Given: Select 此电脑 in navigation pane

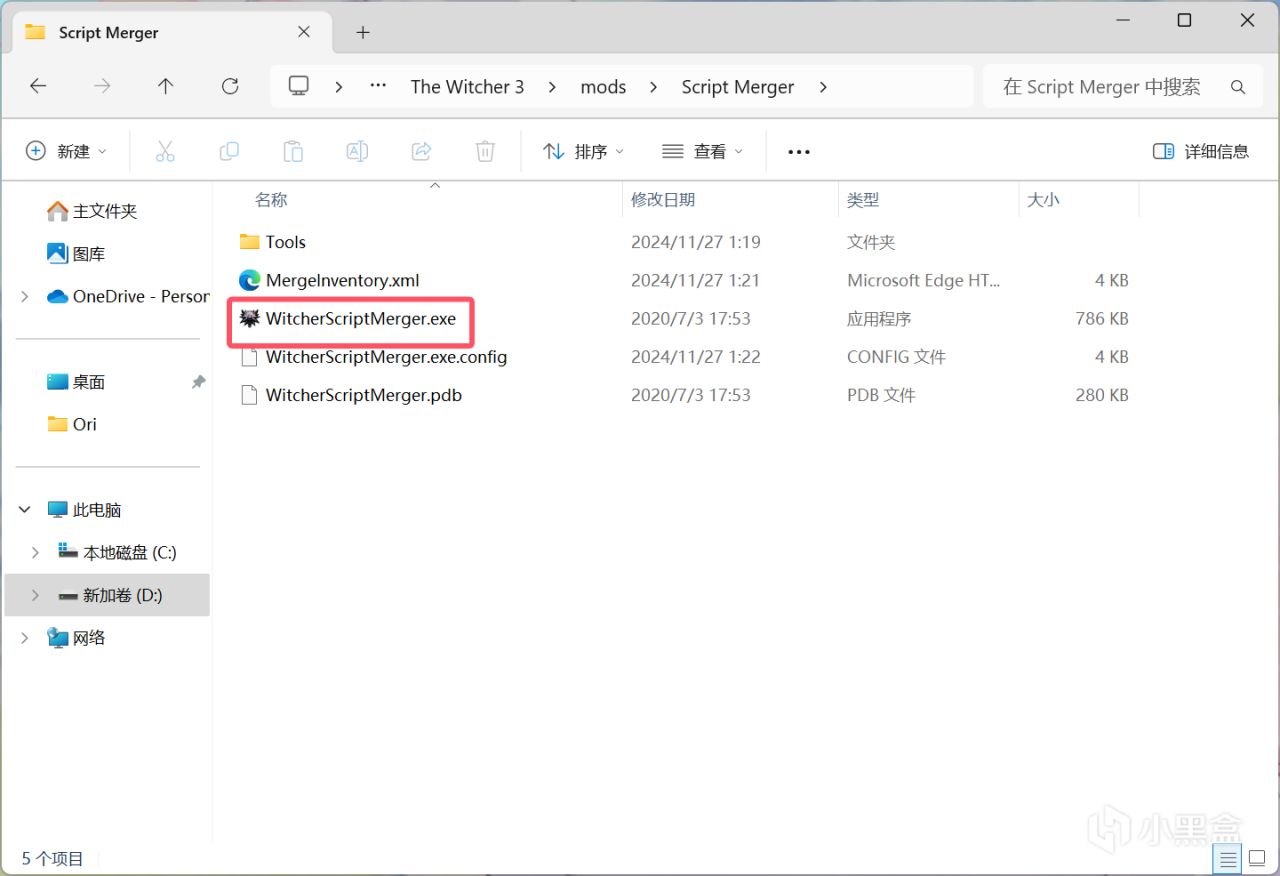Looking at the screenshot, I should (84, 510).
